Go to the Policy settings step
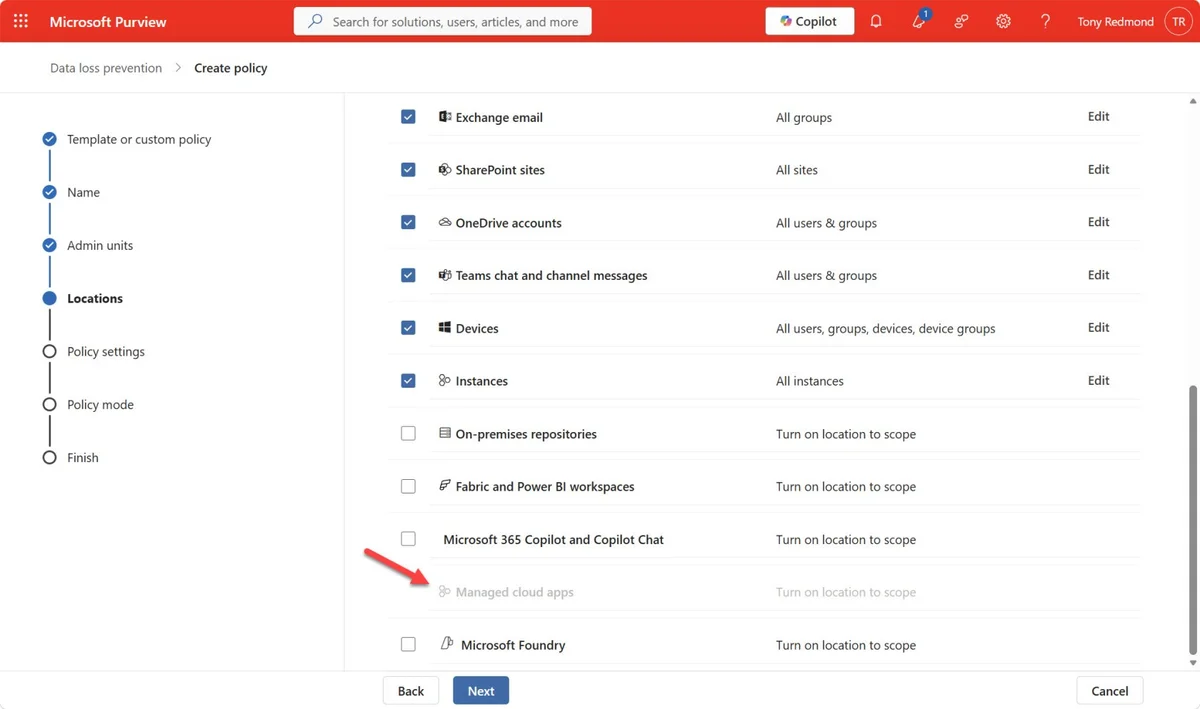This screenshot has width=1200, height=709. [x=106, y=351]
